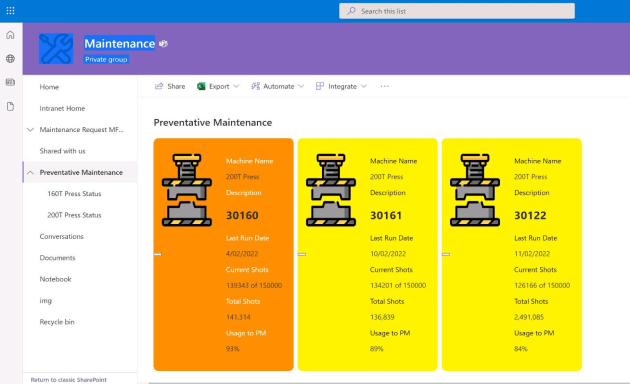Click the Integrate icon

[x=320, y=86]
